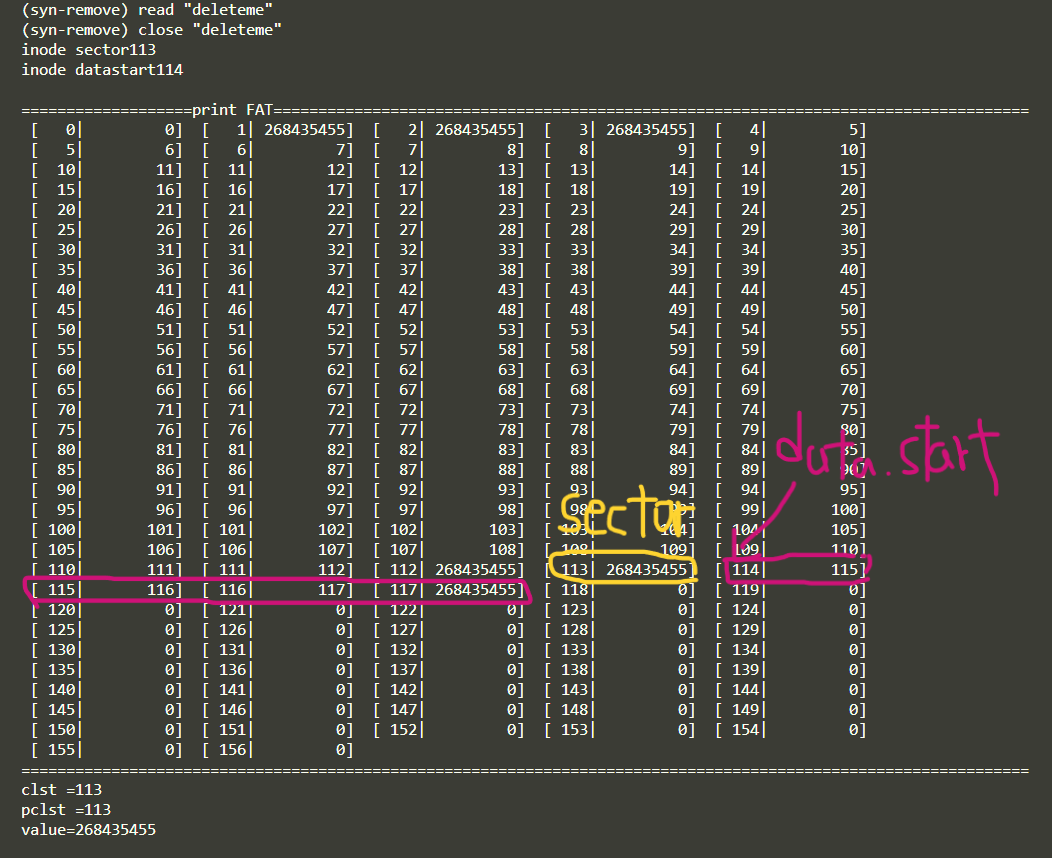
Task: Select the 'value=268435455' line at bottom
Action: (88, 830)
